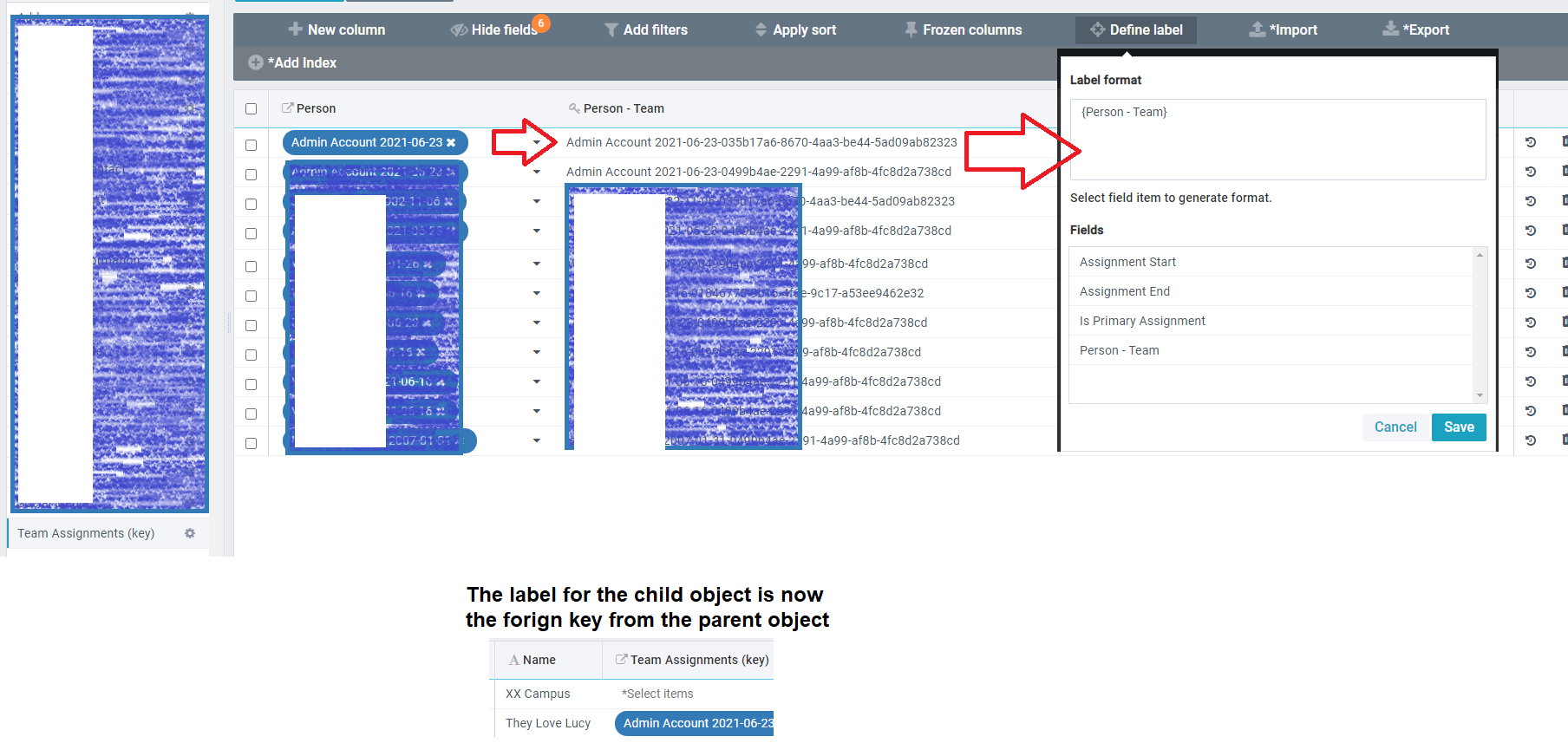Click in the Label format text box
This screenshot has height=756, width=1568.
pyautogui.click(x=1277, y=140)
